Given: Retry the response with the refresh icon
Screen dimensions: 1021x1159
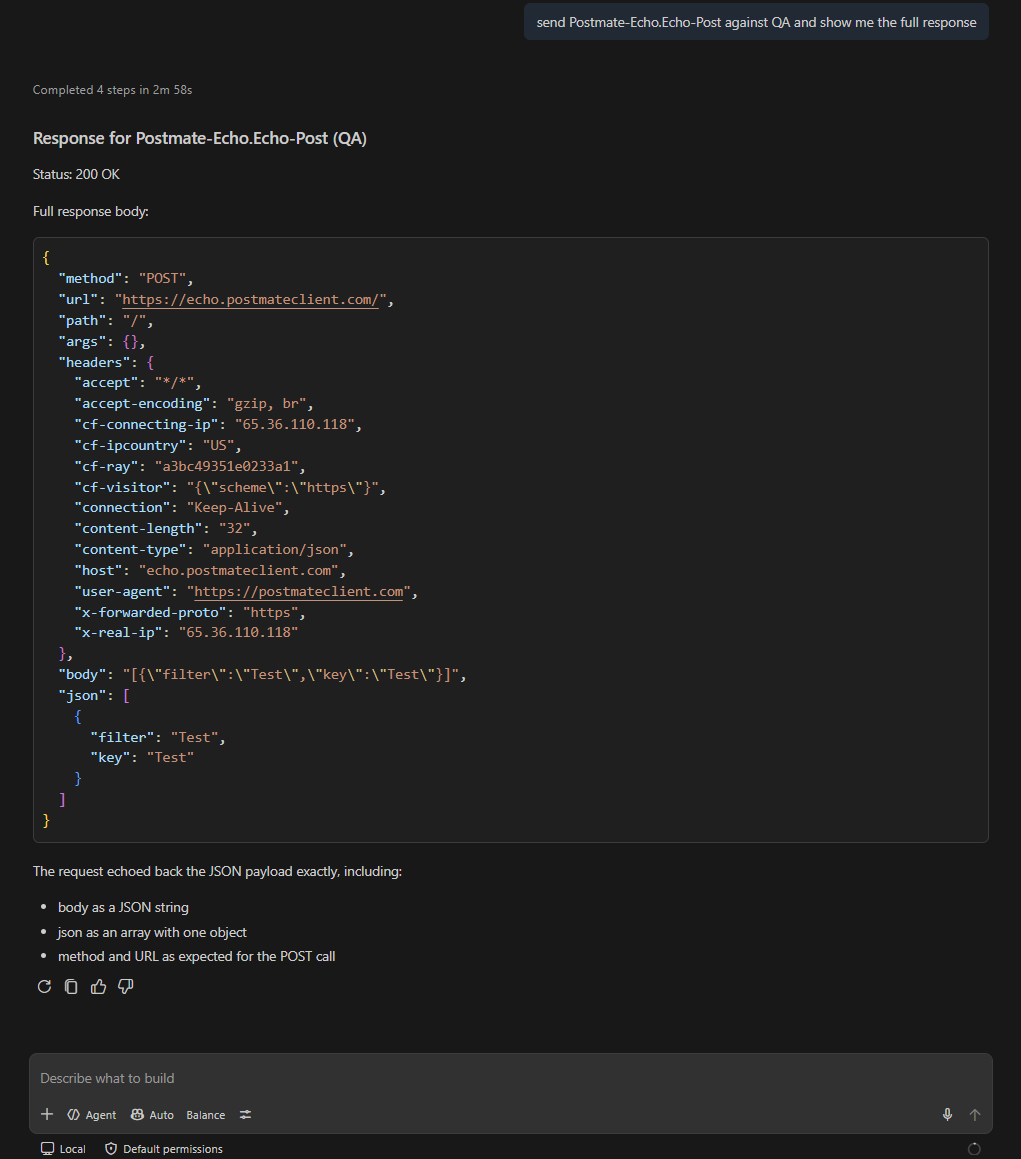Looking at the screenshot, I should tap(44, 987).
